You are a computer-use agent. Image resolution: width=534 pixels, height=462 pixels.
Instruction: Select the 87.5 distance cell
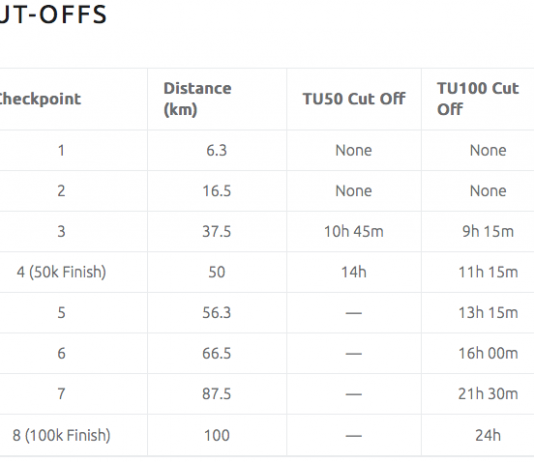pyautogui.click(x=217, y=394)
